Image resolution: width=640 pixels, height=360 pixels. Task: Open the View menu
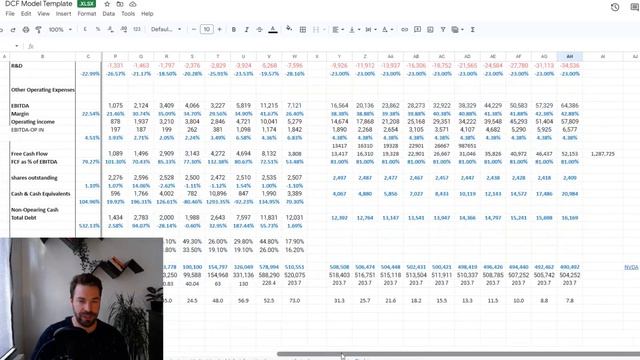coord(43,14)
